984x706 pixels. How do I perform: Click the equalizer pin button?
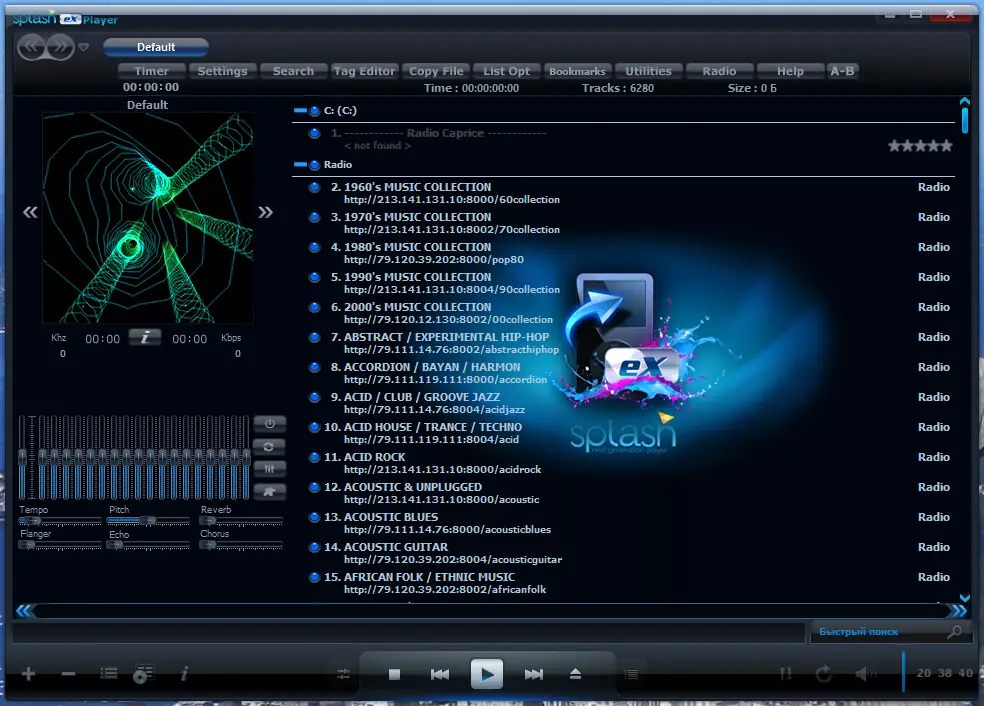pyautogui.click(x=270, y=491)
